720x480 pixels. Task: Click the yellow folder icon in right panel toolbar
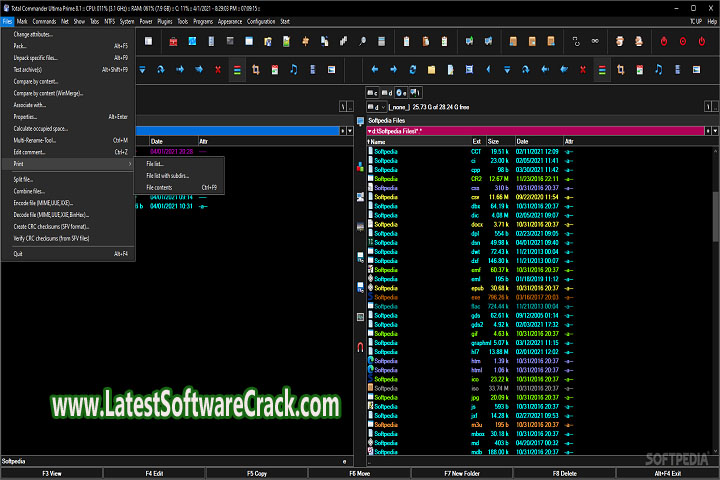[431, 70]
